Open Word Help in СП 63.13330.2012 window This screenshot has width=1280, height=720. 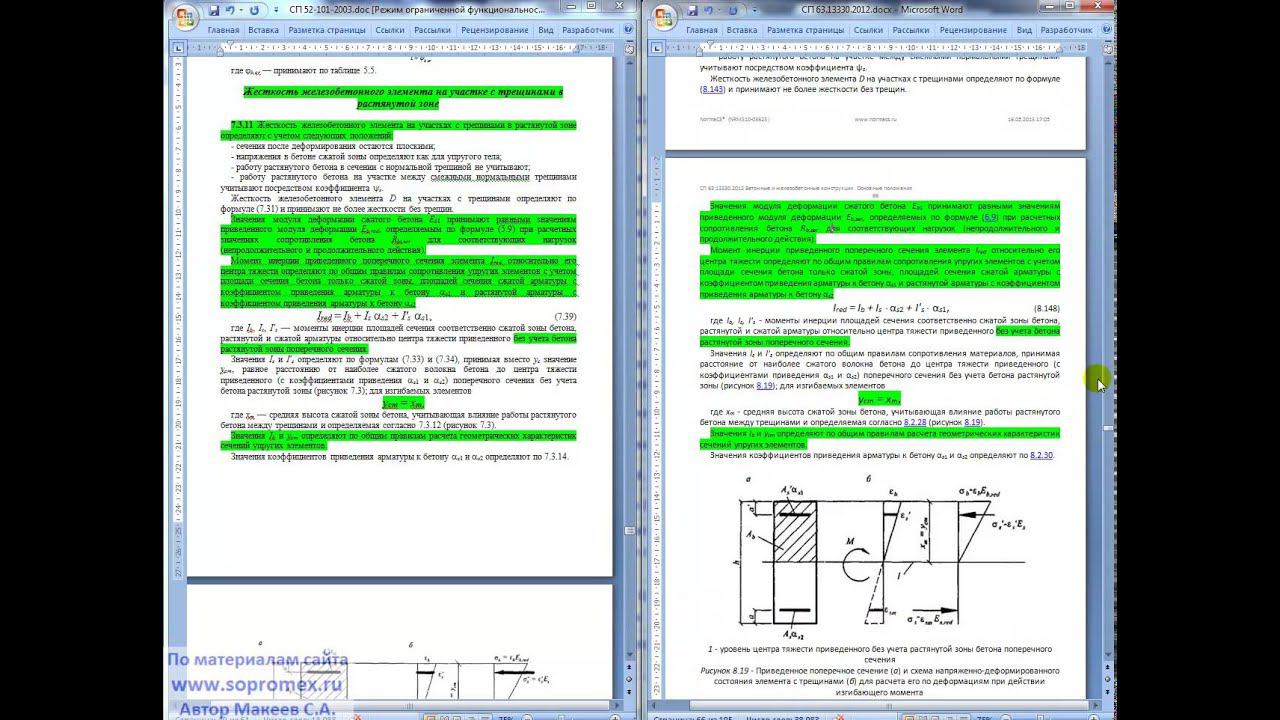(x=1107, y=30)
